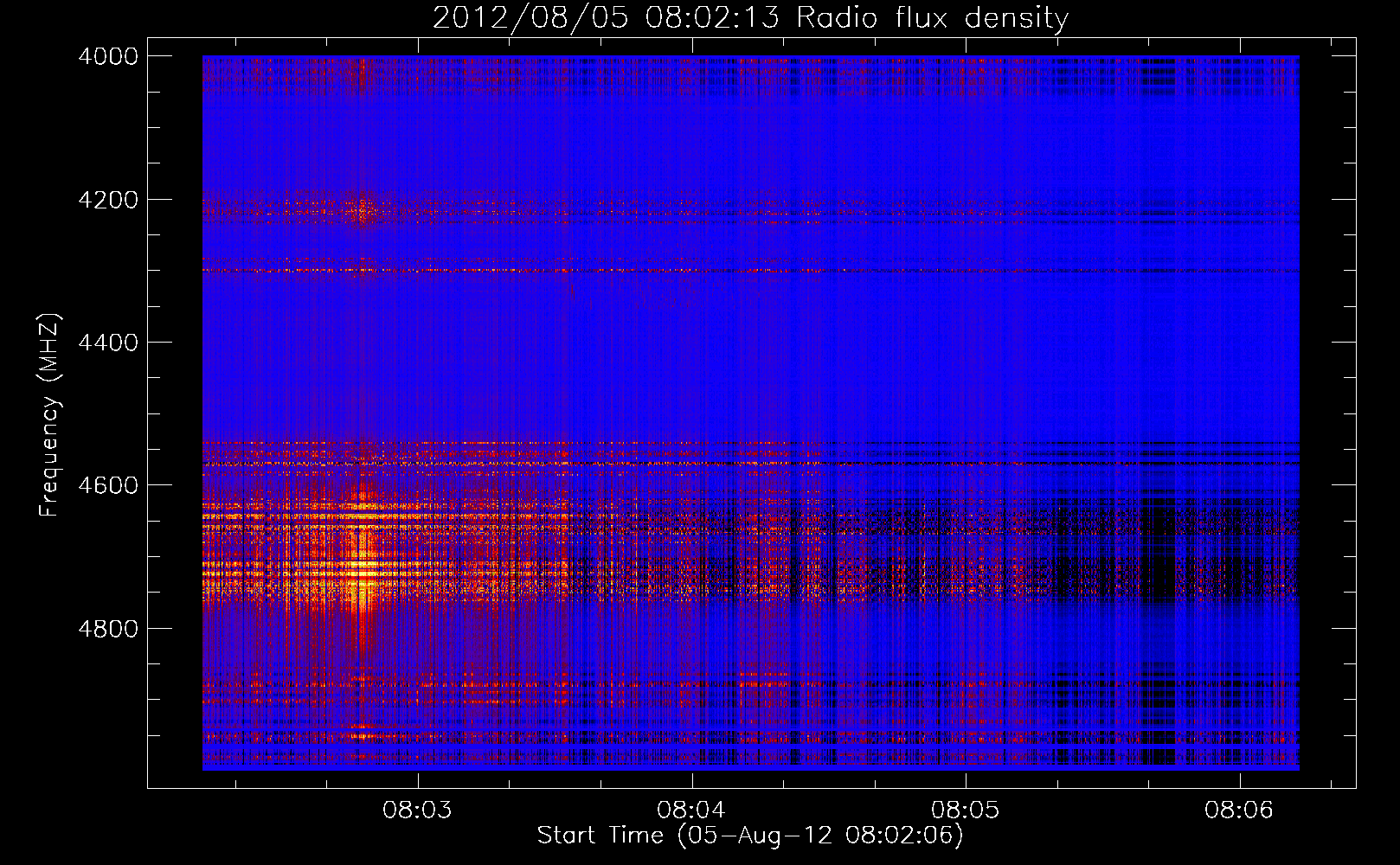Screen dimensions: 1400x865
Task: Click the "Start Time (05-Aug-12 08:02:06)" axis label
Action: 749,835
